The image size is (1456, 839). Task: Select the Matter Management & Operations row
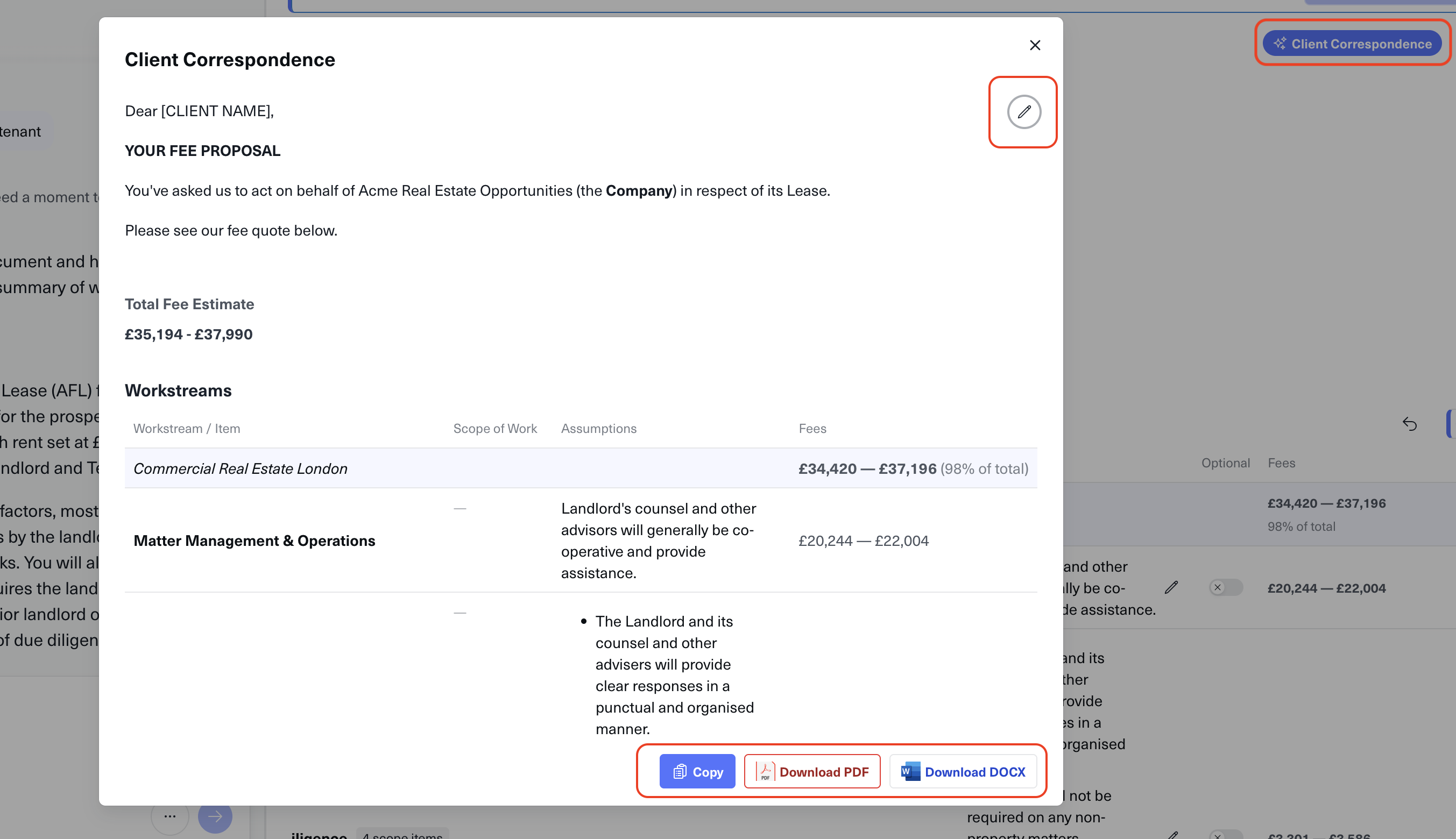coord(254,541)
